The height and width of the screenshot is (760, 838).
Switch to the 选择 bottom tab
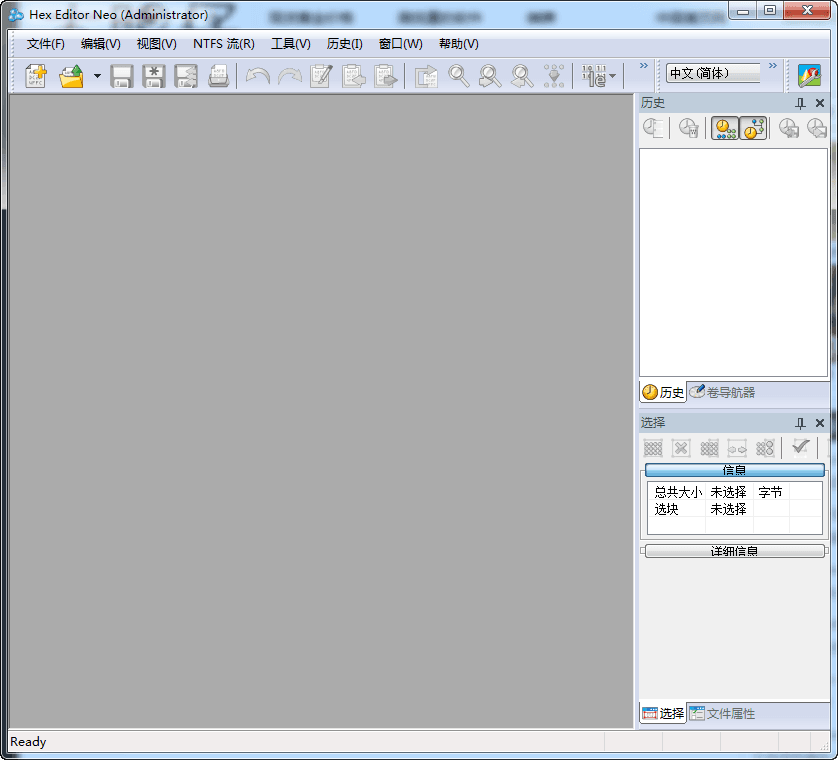(x=663, y=714)
